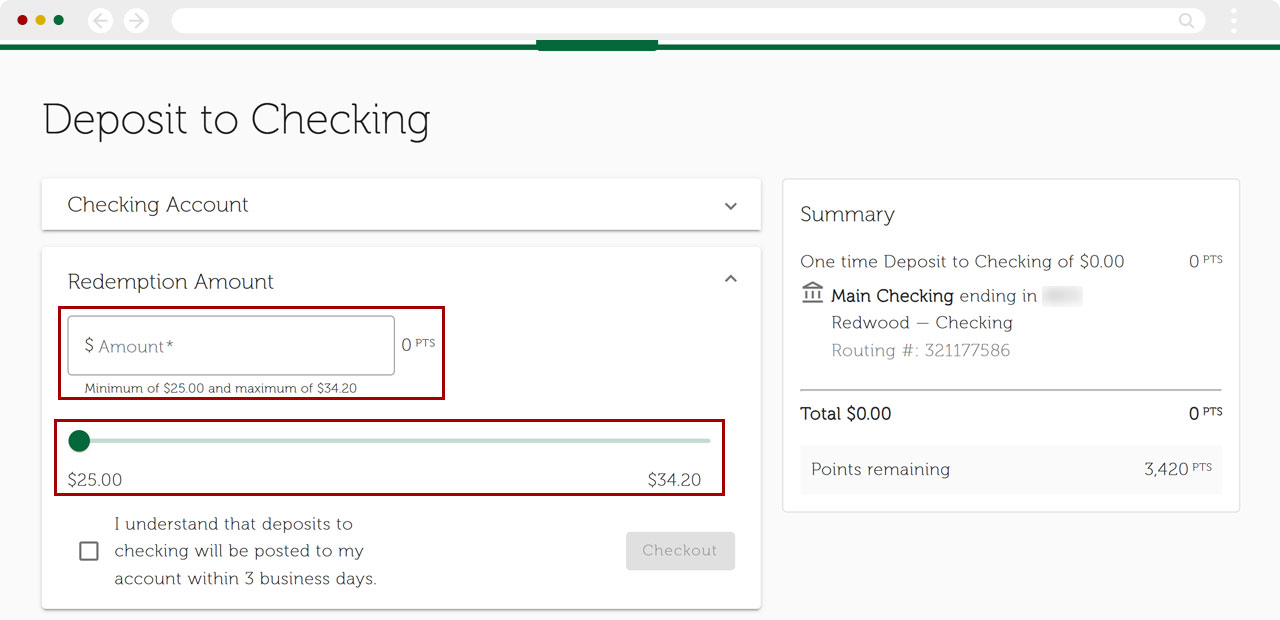Screen dimensions: 1280x620
Task: Click the green window dot
Action: (59, 20)
